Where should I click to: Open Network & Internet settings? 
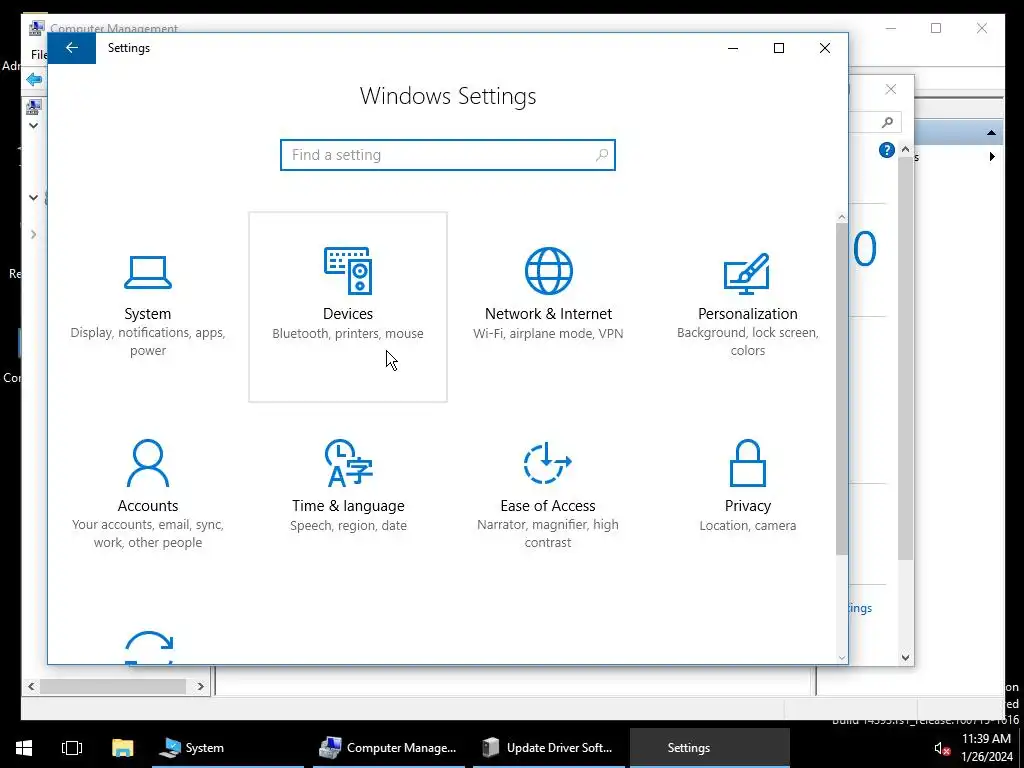pyautogui.click(x=548, y=306)
